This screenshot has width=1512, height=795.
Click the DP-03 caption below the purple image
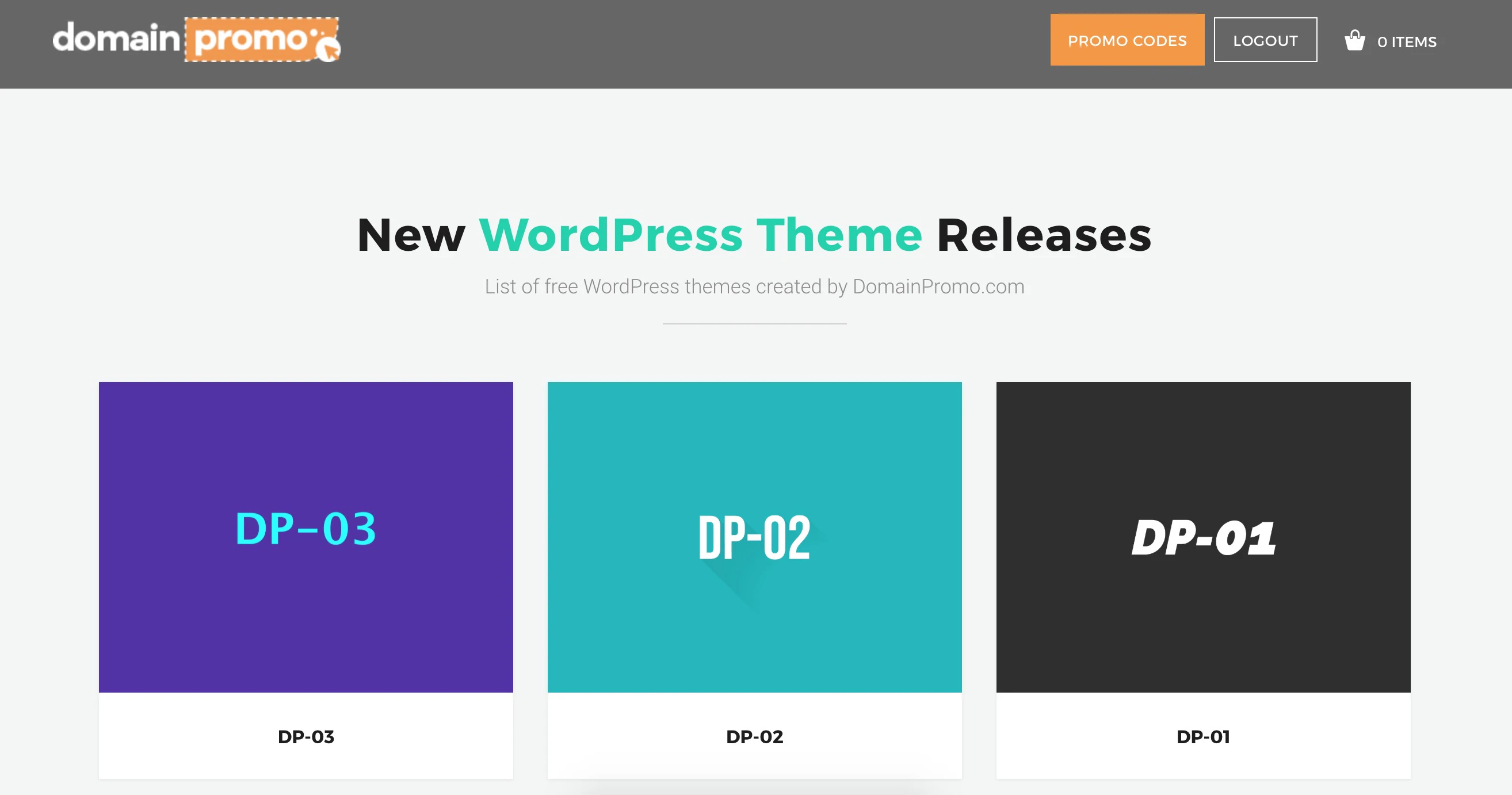click(x=305, y=737)
